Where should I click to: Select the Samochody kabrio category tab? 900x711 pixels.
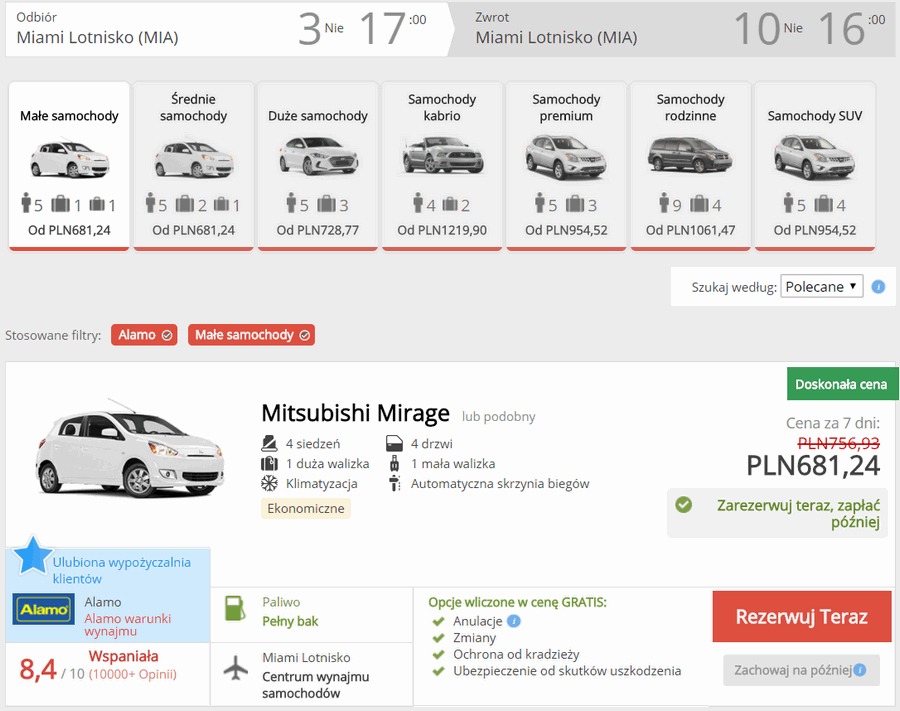pyautogui.click(x=442, y=166)
